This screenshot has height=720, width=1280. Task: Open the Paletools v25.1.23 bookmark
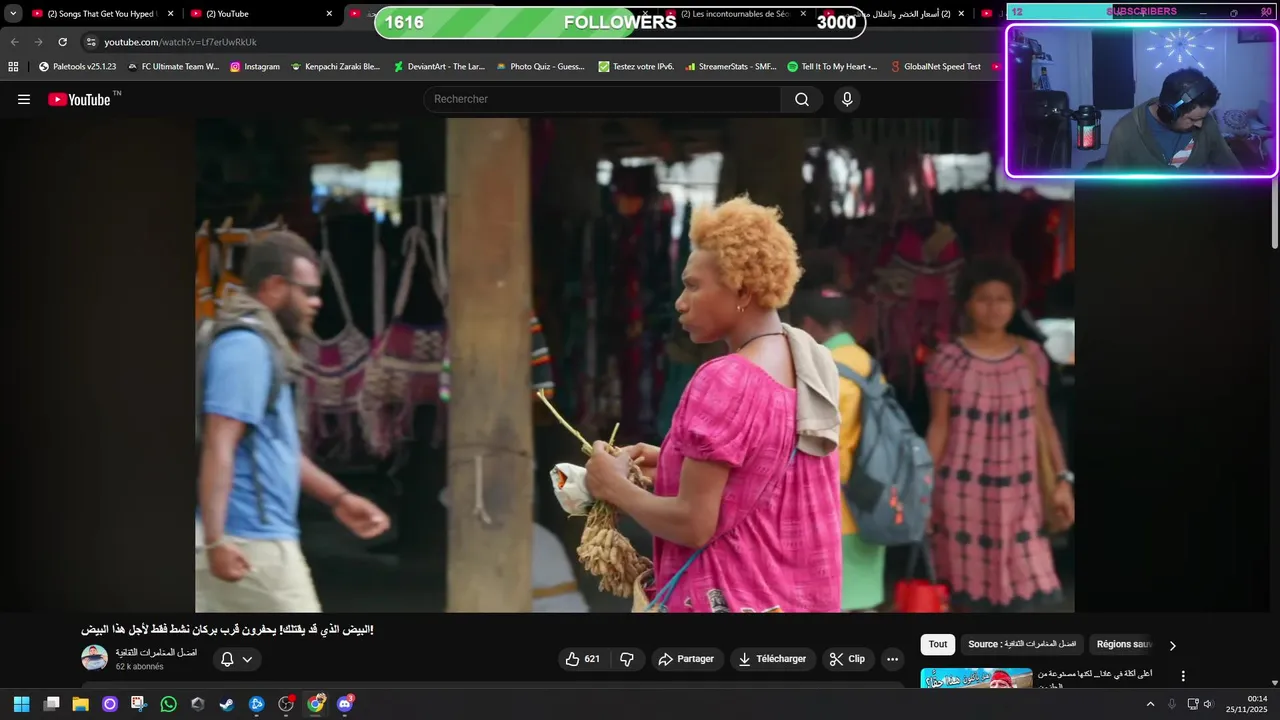[x=77, y=67]
